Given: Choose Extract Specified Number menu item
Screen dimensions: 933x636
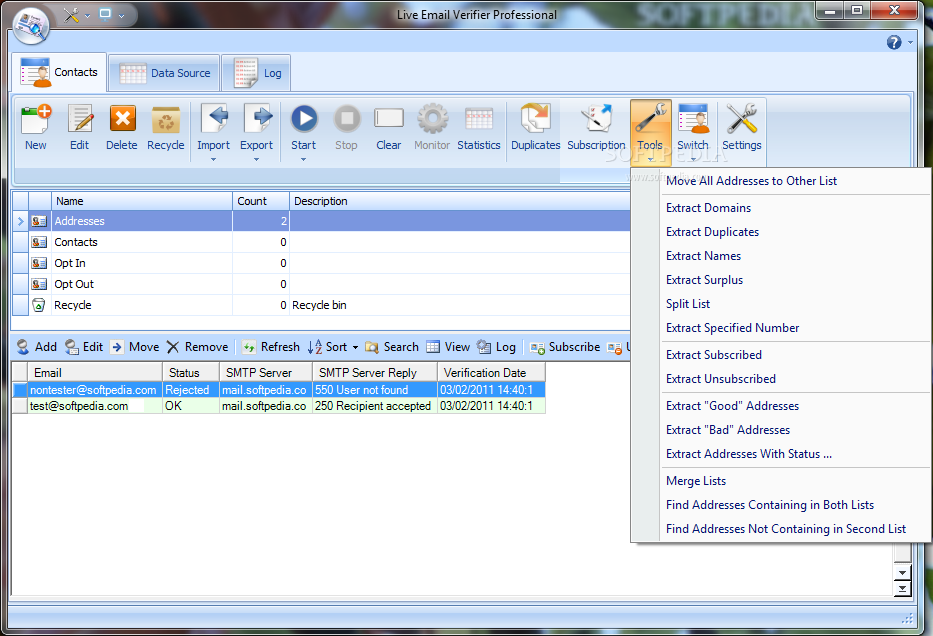Looking at the screenshot, I should click(x=732, y=328).
